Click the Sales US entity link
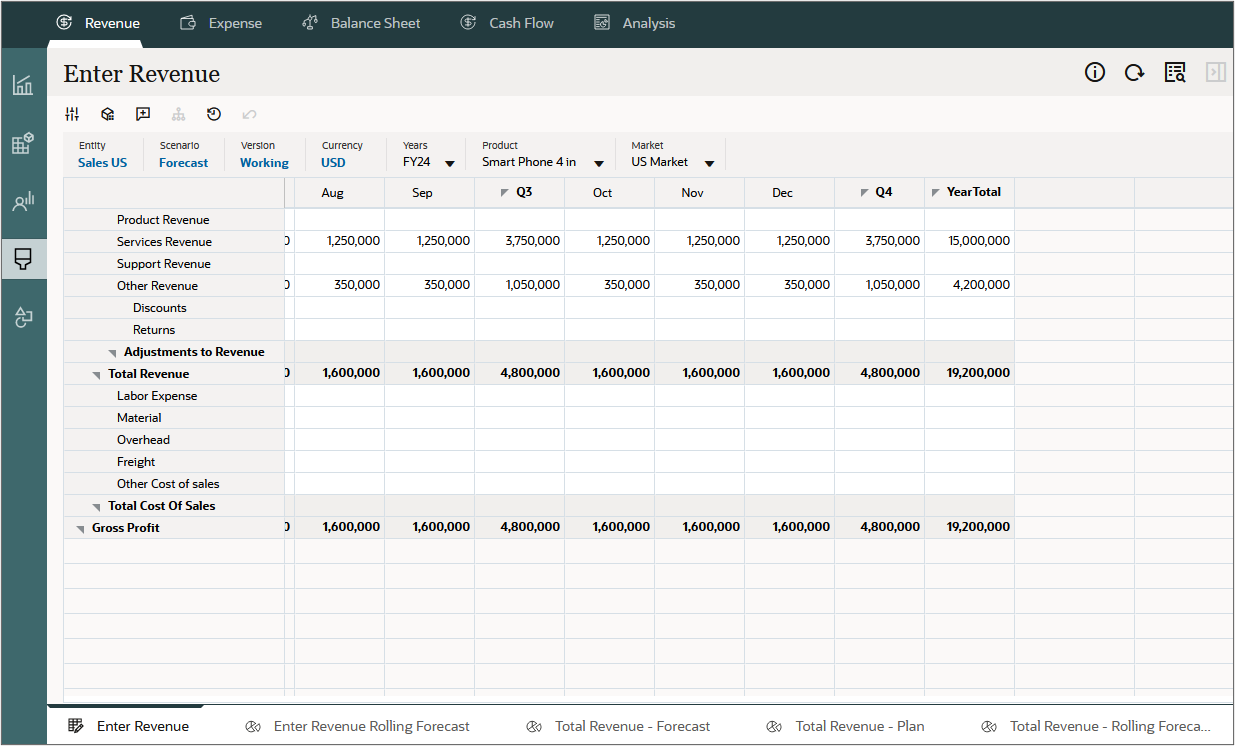This screenshot has height=746, width=1235. (102, 162)
